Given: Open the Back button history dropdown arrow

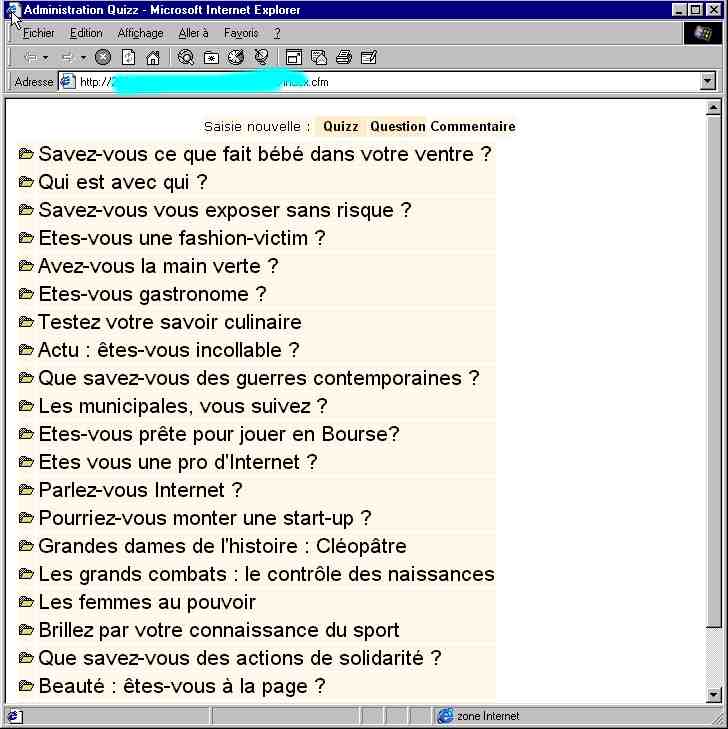Looking at the screenshot, I should point(46,58).
